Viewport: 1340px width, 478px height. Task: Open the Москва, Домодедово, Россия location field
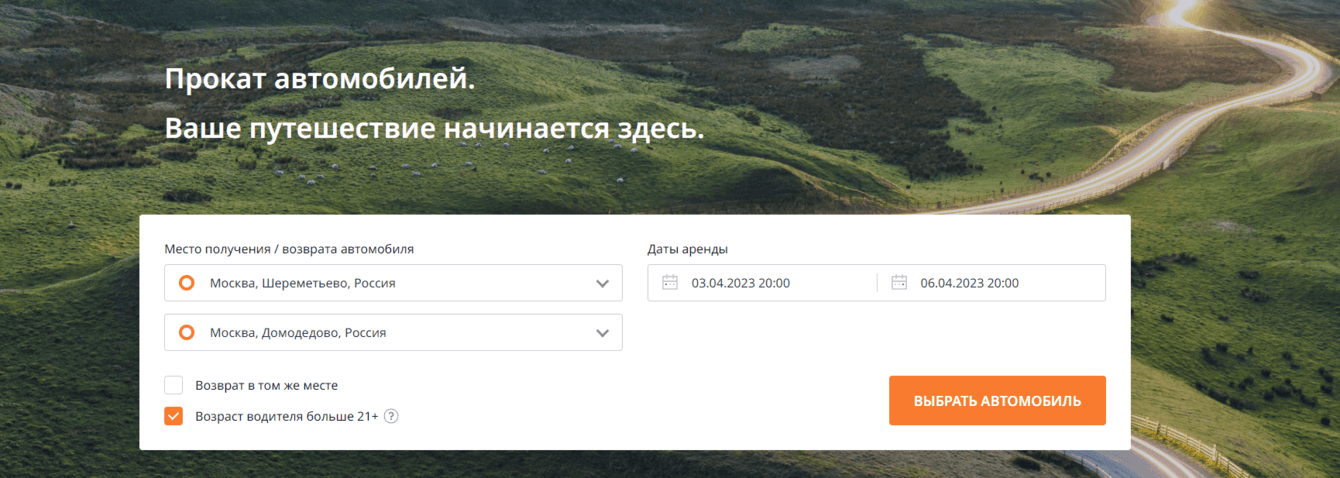393,333
